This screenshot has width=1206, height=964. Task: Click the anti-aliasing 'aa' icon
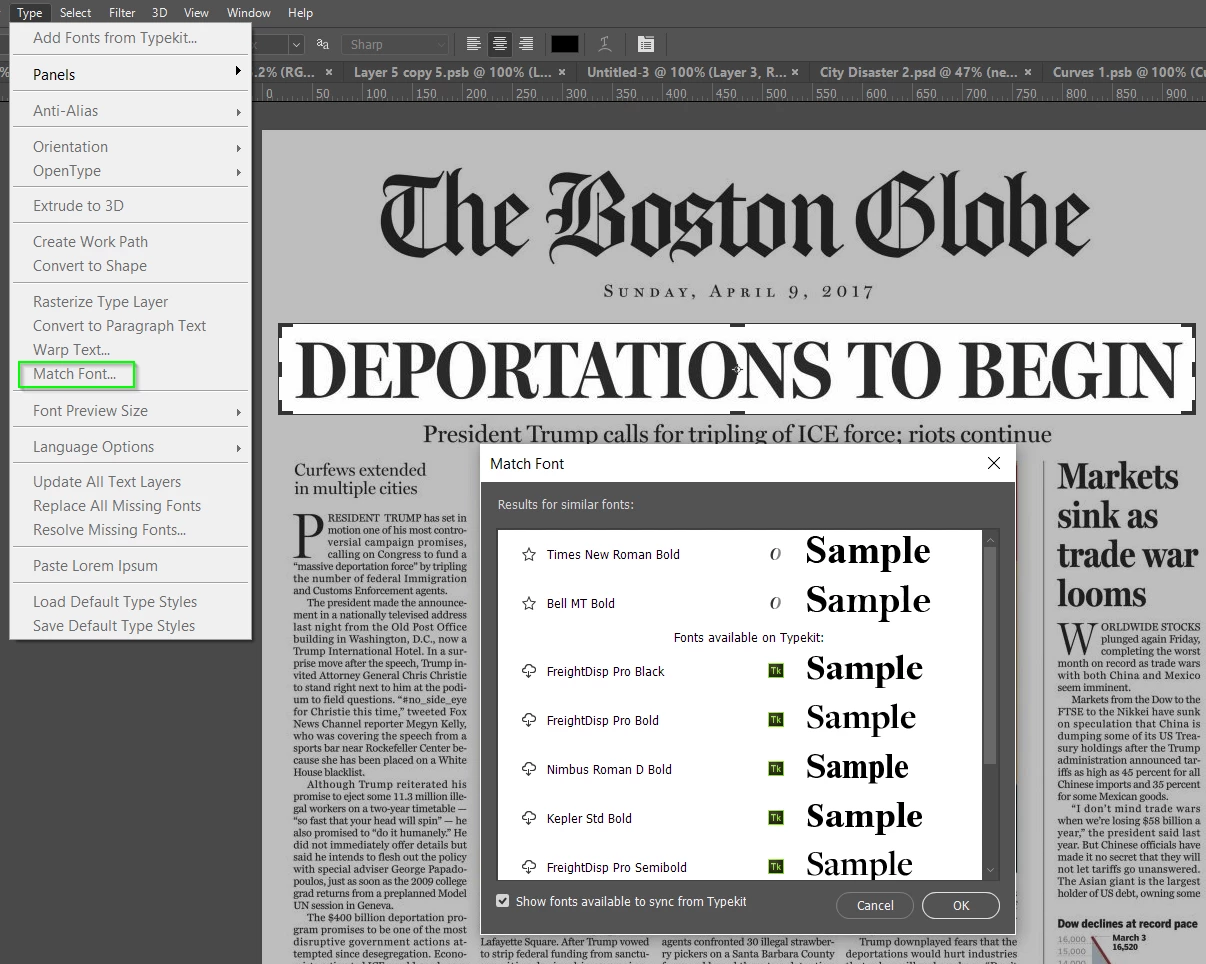(x=322, y=44)
